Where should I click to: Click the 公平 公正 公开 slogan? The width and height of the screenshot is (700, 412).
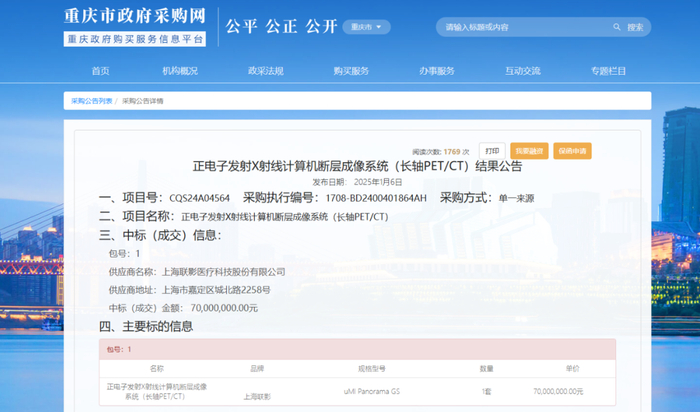click(281, 27)
